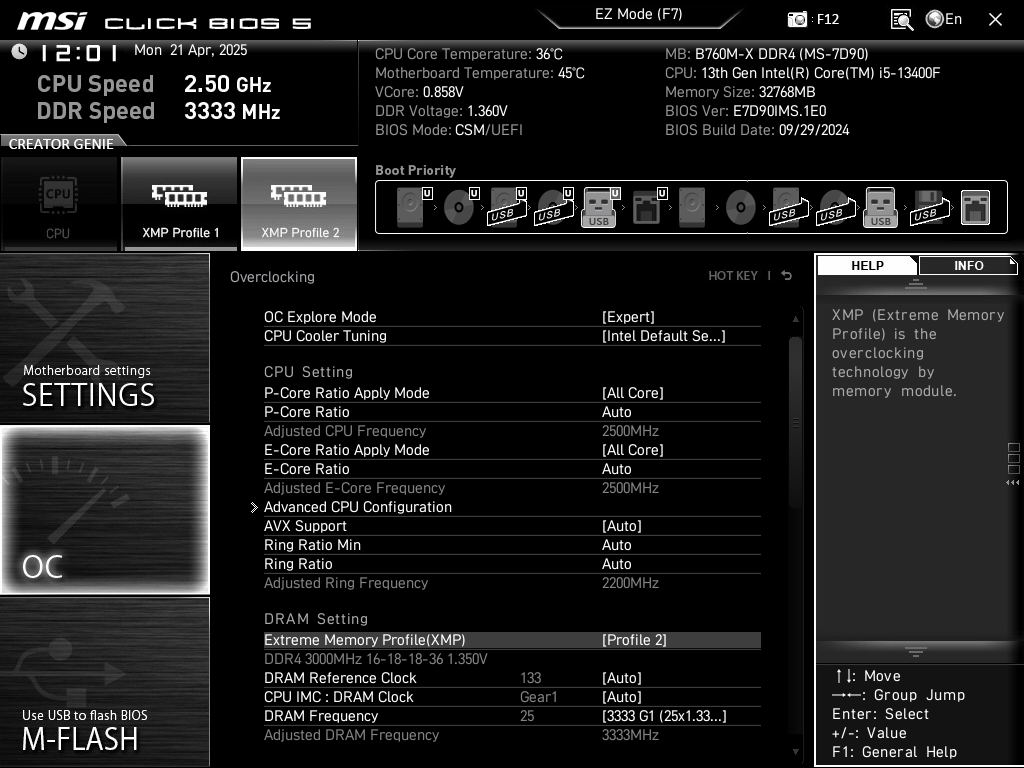Open the CPU Cooler Tuning option
This screenshot has width=1024, height=768.
512,336
